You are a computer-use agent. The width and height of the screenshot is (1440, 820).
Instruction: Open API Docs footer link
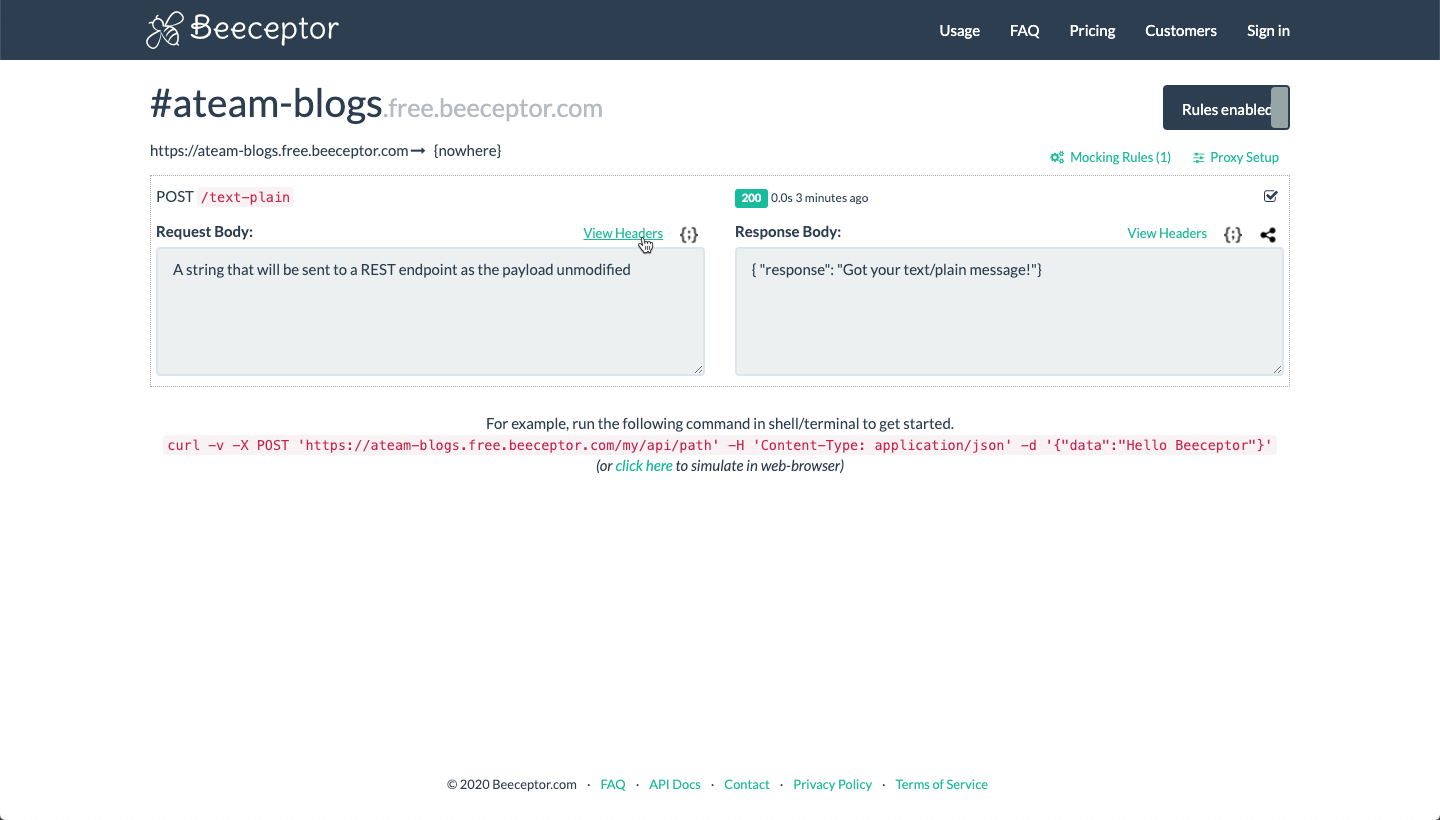coord(675,785)
